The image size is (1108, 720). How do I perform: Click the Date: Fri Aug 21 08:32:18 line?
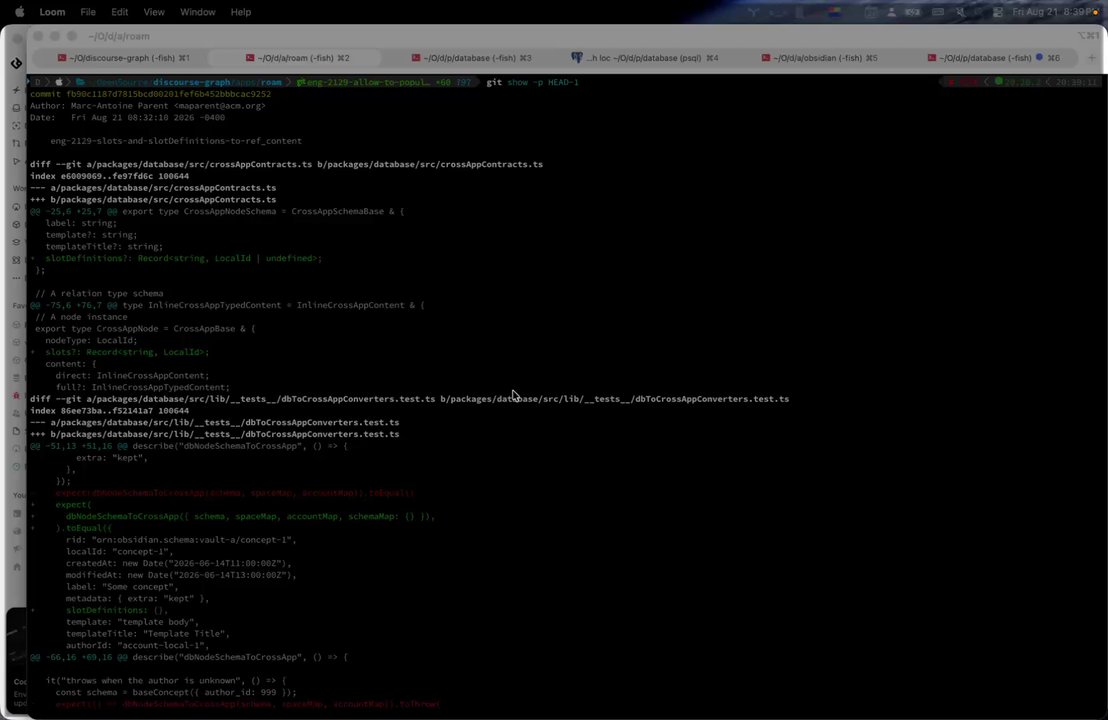tap(127, 117)
